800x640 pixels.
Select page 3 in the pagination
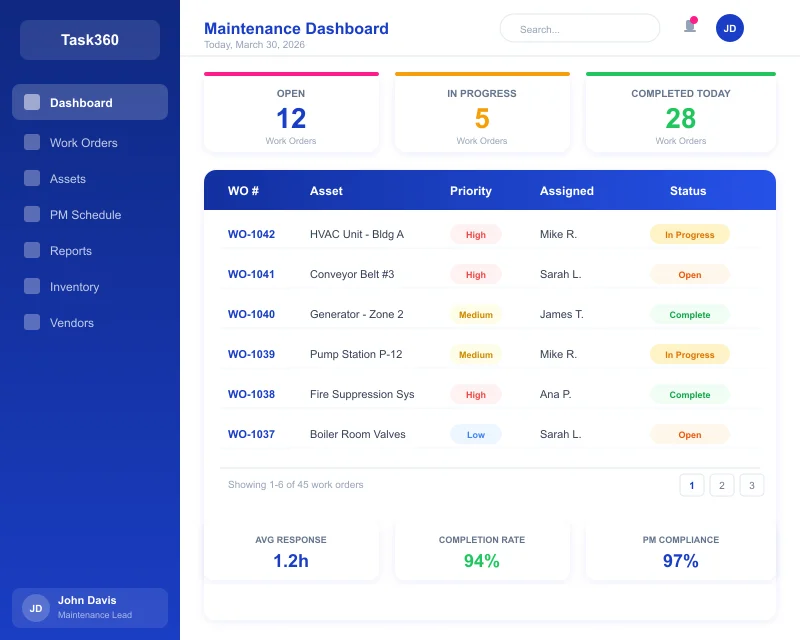pyautogui.click(x=752, y=485)
